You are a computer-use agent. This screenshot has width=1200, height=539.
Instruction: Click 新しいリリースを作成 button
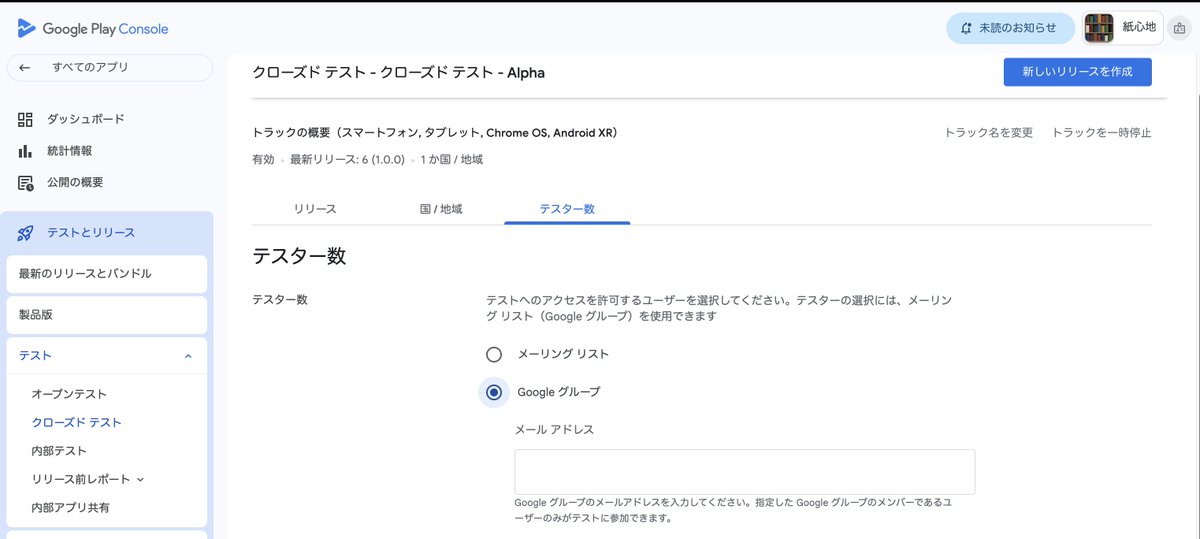(x=1078, y=72)
